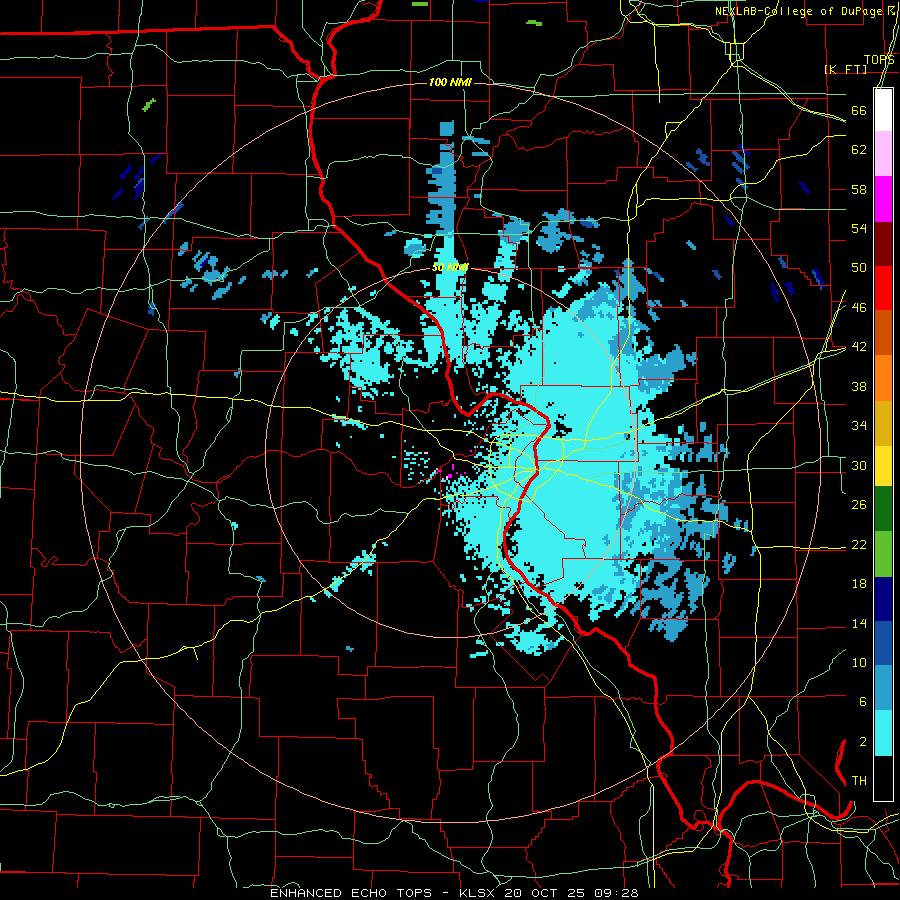Image resolution: width=900 pixels, height=900 pixels.
Task: Select the 58 scale label
Action: 859,189
